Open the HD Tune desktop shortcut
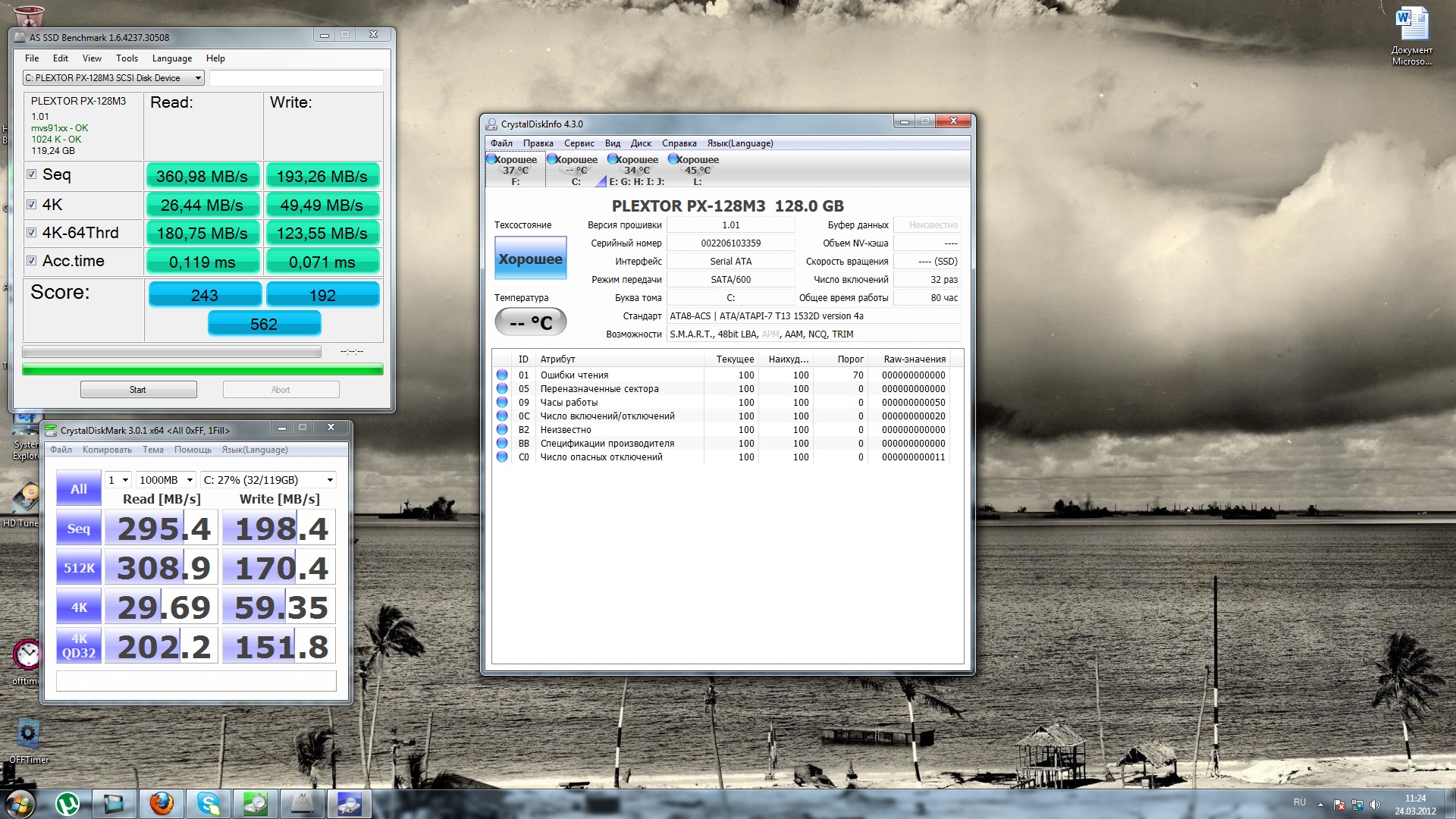1456x819 pixels. (x=23, y=505)
